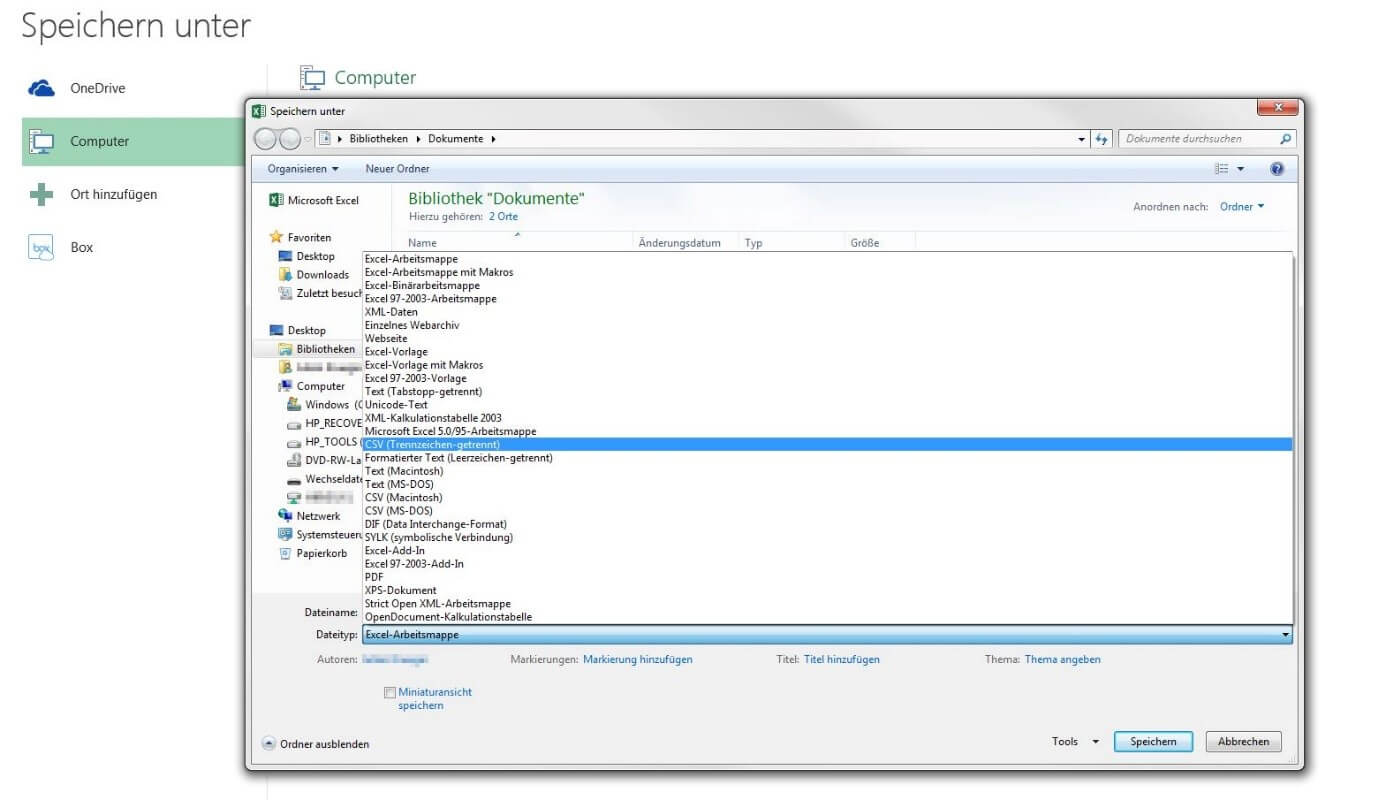Image resolution: width=1386 pixels, height=800 pixels.
Task: Select Excel 97-2003-Arbeitsmappe file type
Action: 827,299
